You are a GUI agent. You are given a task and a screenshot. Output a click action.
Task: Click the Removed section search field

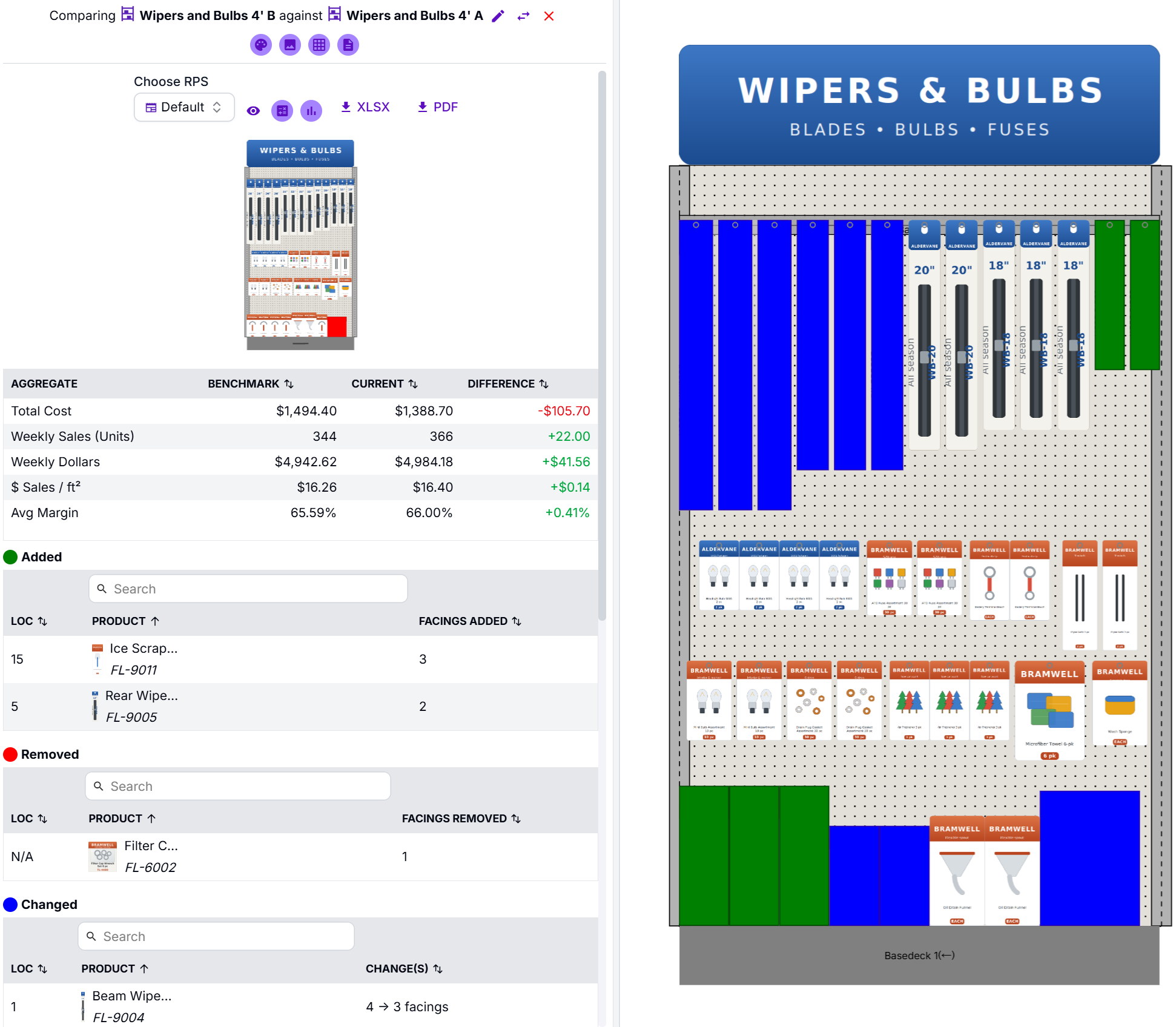(238, 786)
